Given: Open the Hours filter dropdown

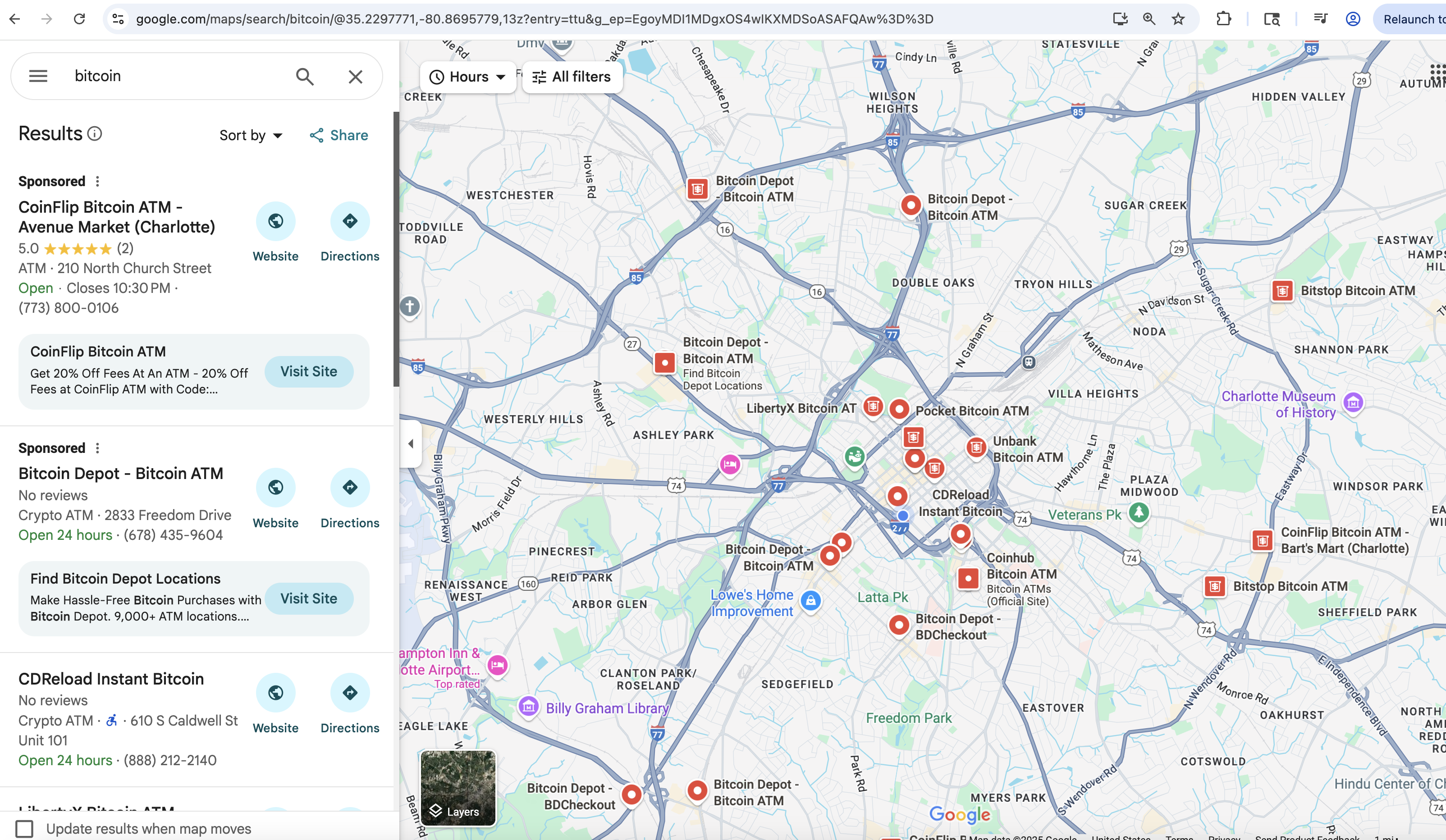Looking at the screenshot, I should (468, 77).
